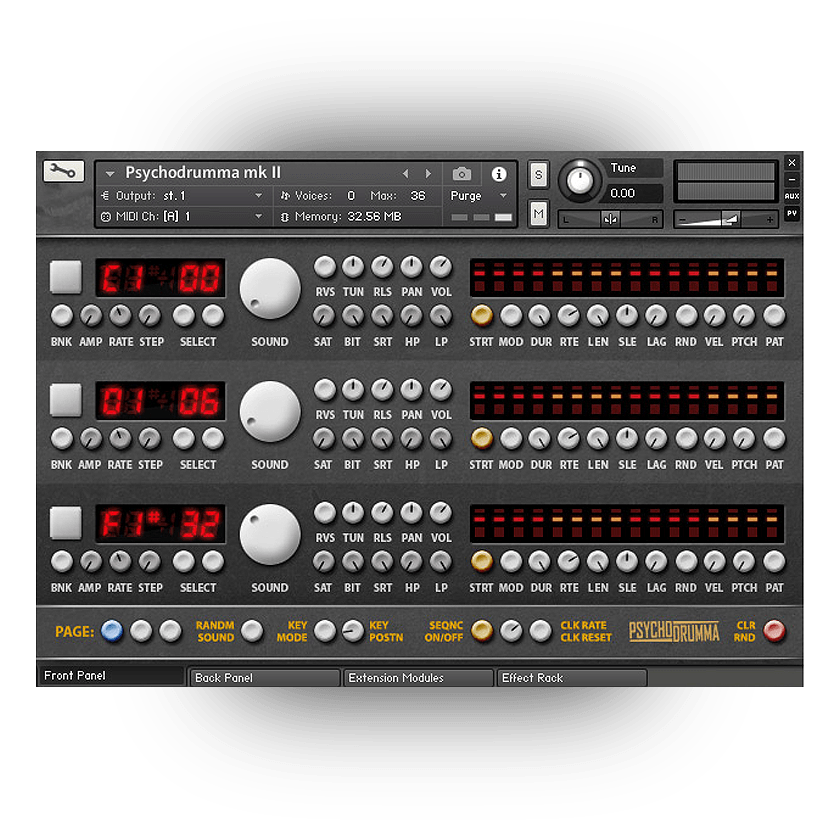Image resolution: width=840 pixels, height=840 pixels.
Task: Click the RATE knob in row two
Action: click(x=121, y=439)
